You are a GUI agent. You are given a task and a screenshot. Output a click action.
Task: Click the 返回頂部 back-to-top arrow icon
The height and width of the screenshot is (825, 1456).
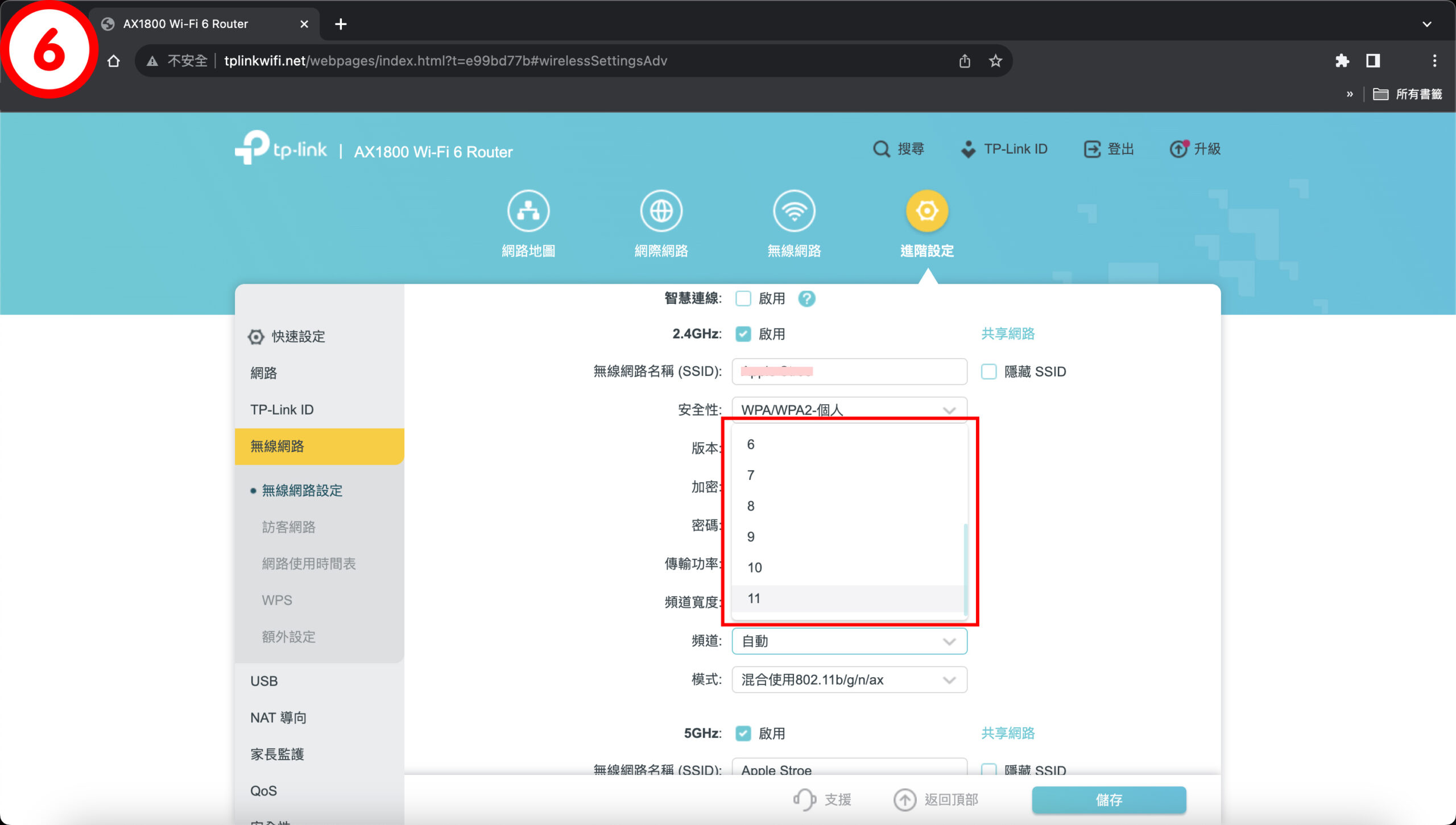[904, 799]
